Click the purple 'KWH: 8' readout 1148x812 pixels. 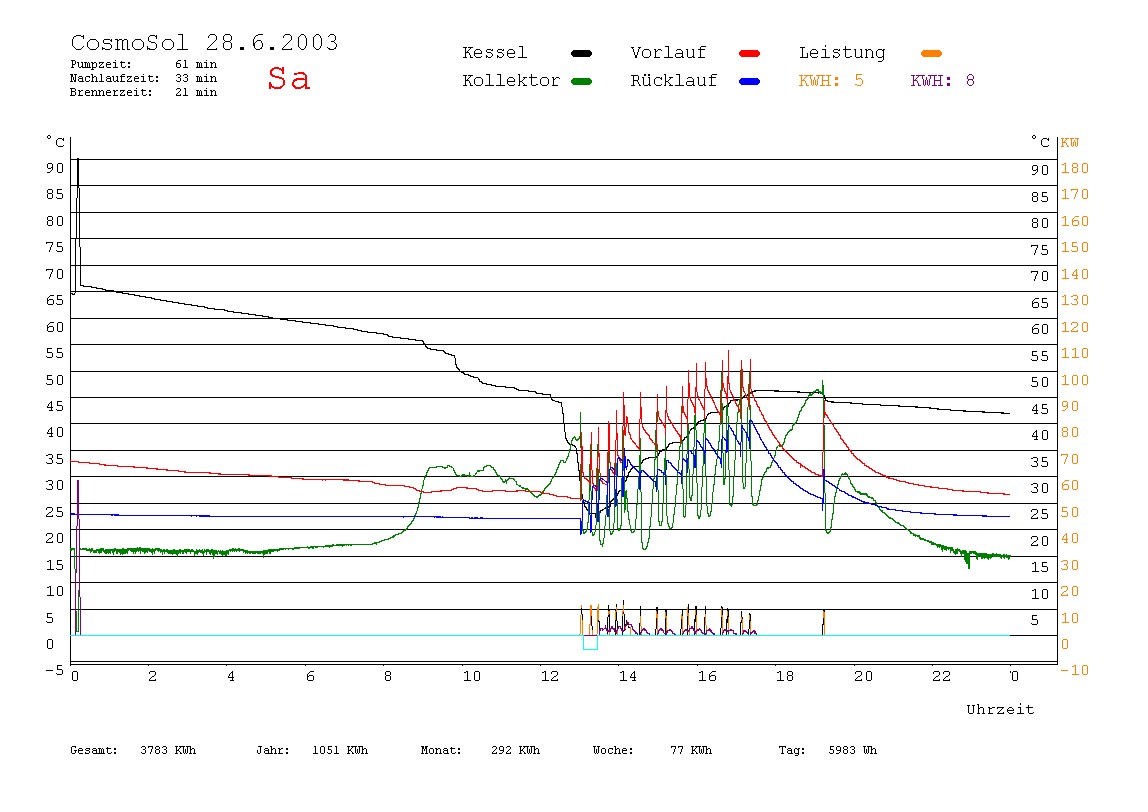tap(942, 81)
